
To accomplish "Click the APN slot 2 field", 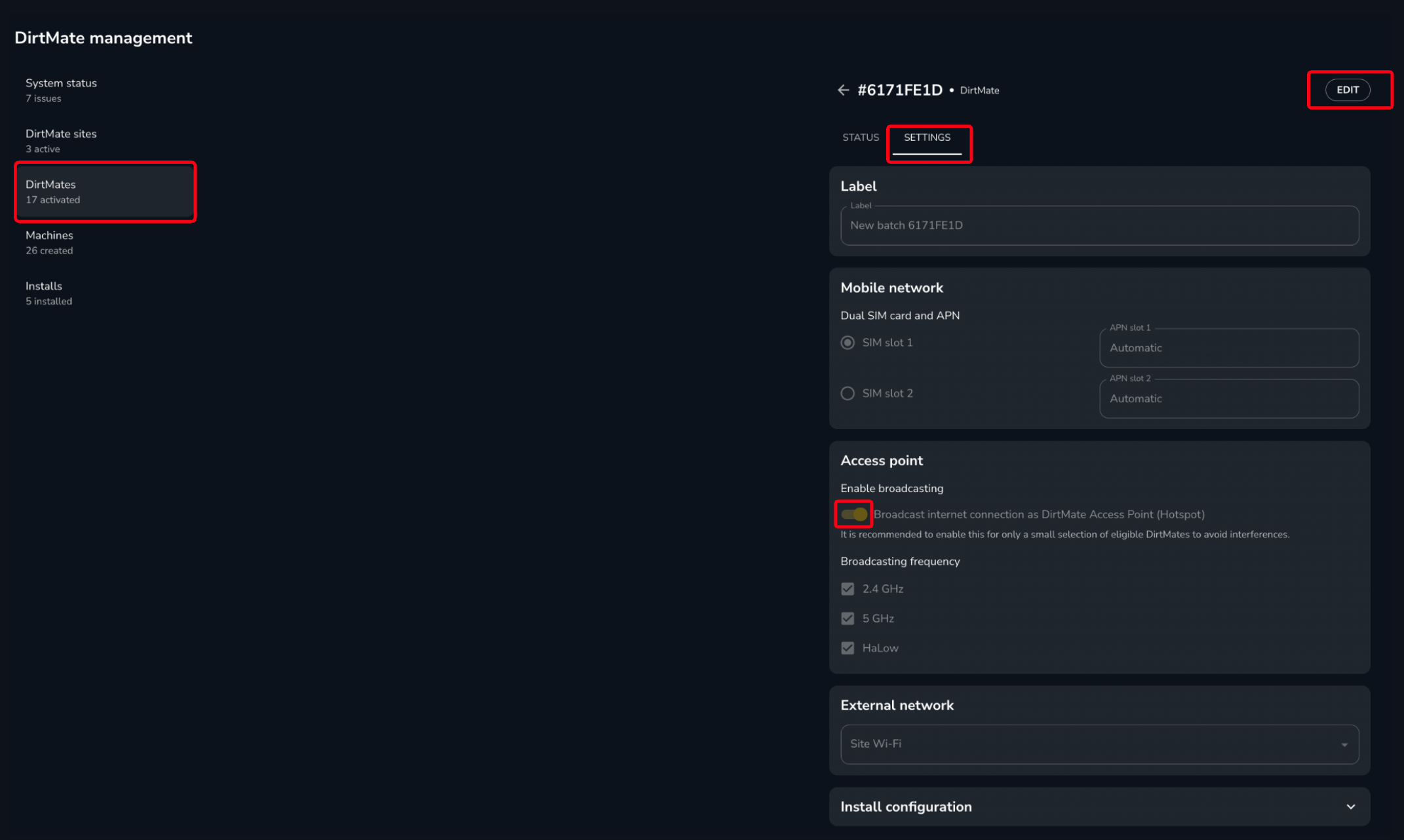I will [1229, 398].
